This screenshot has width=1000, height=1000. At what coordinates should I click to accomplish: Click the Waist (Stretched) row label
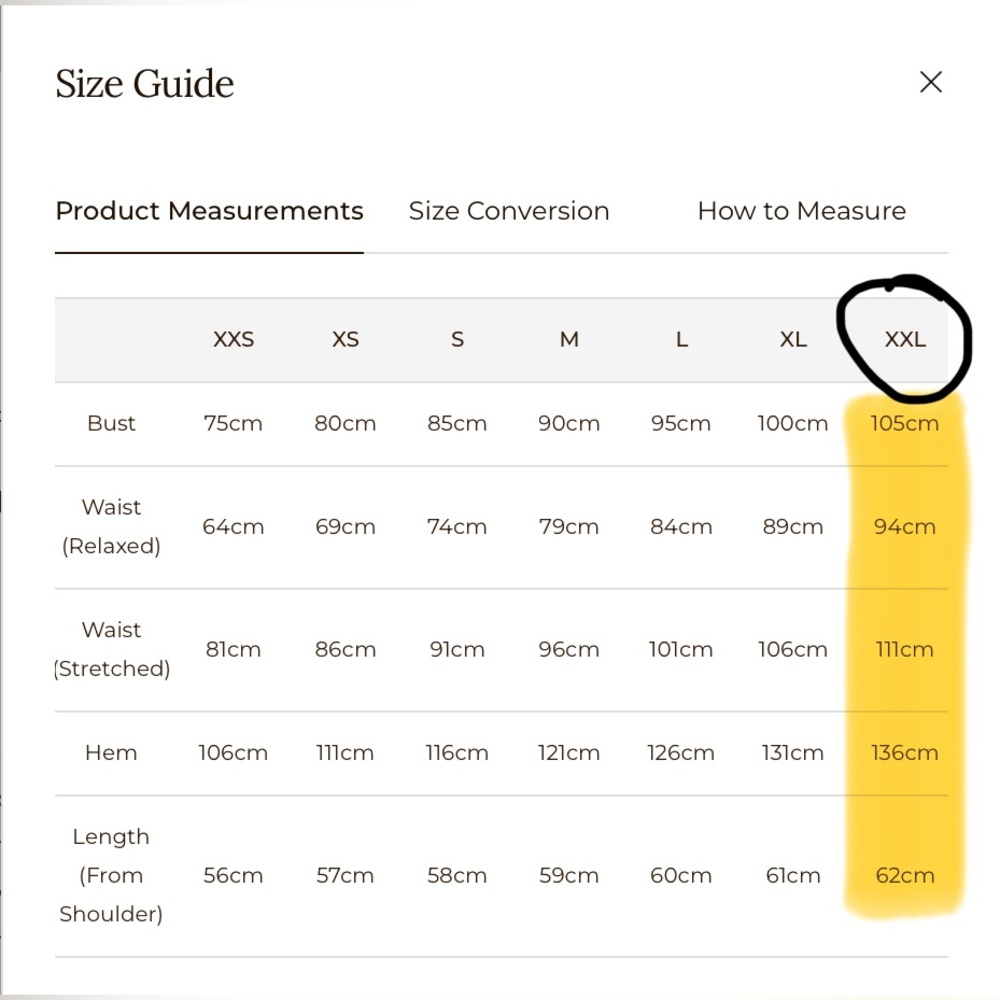(111, 649)
